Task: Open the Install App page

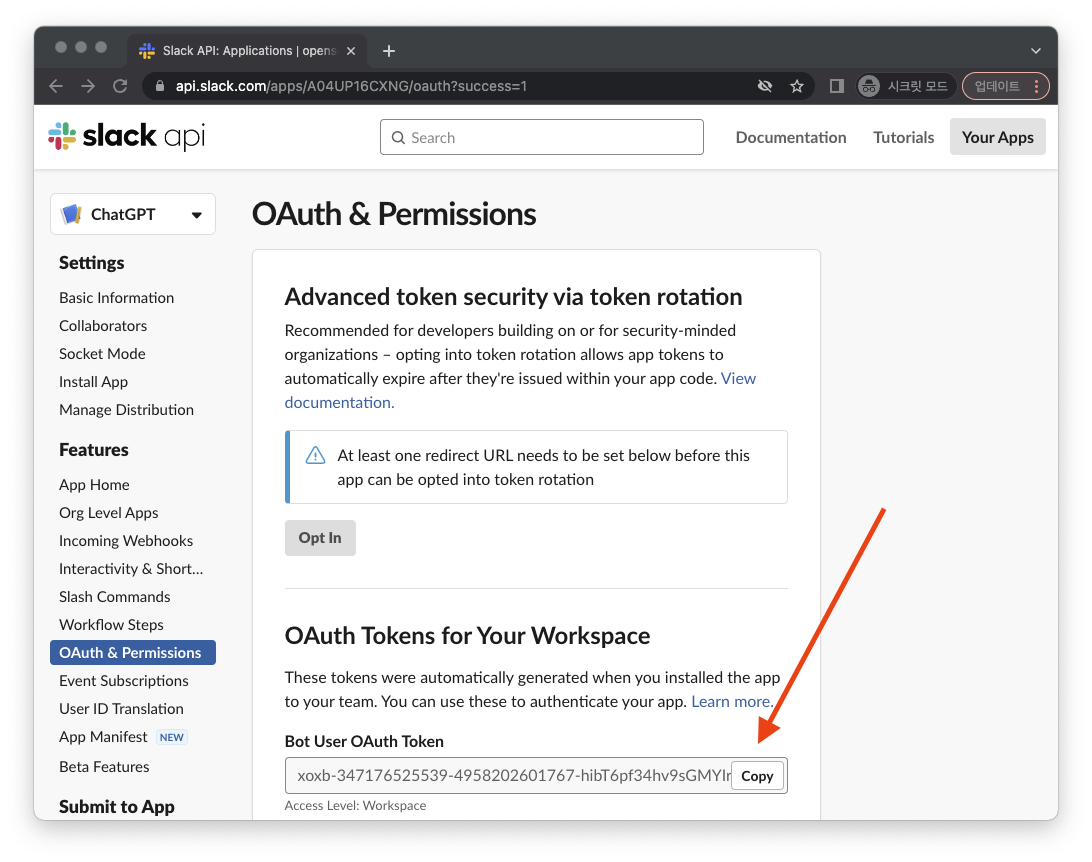Action: click(x=93, y=382)
